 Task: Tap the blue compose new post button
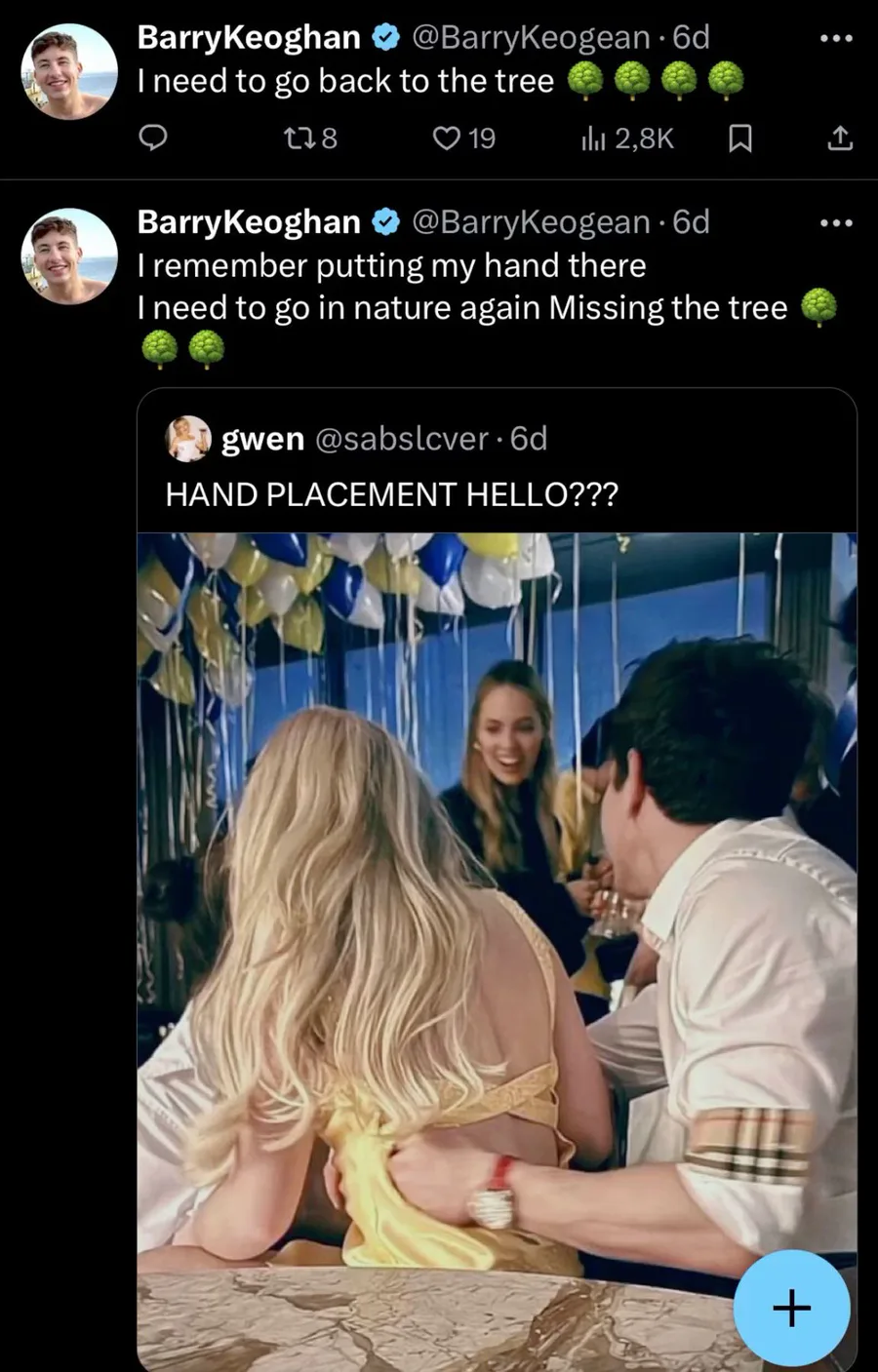[x=791, y=1307]
